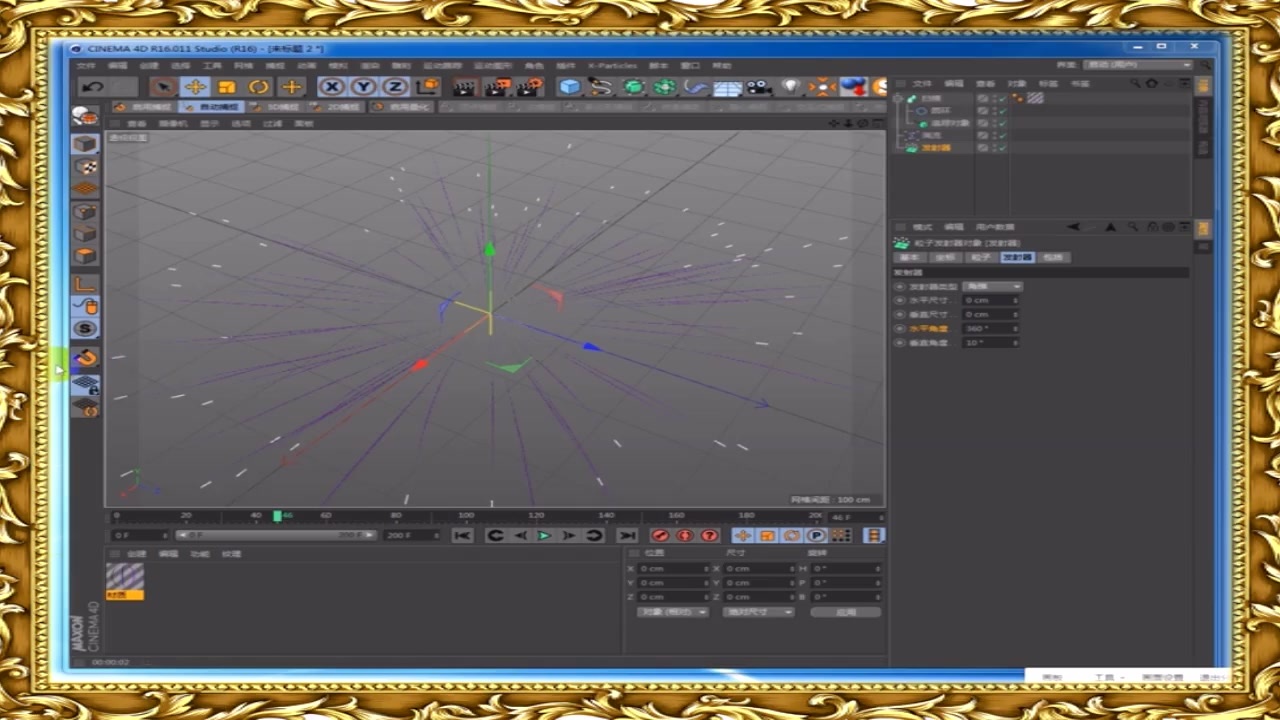Viewport: 1280px width, 720px height.
Task: Toggle the Enable Snap S icon
Action: [85, 328]
